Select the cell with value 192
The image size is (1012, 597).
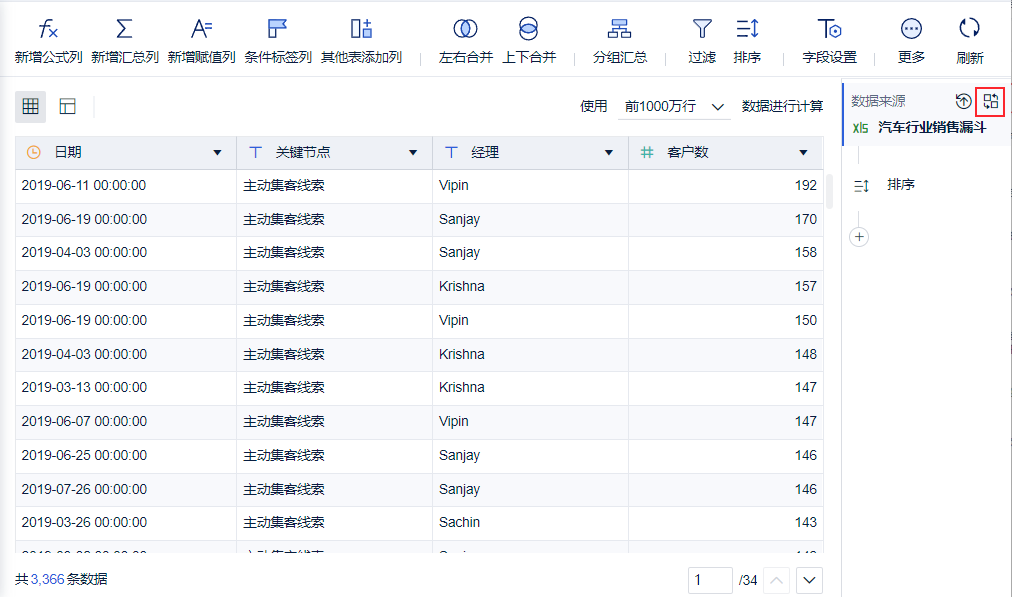coord(725,186)
